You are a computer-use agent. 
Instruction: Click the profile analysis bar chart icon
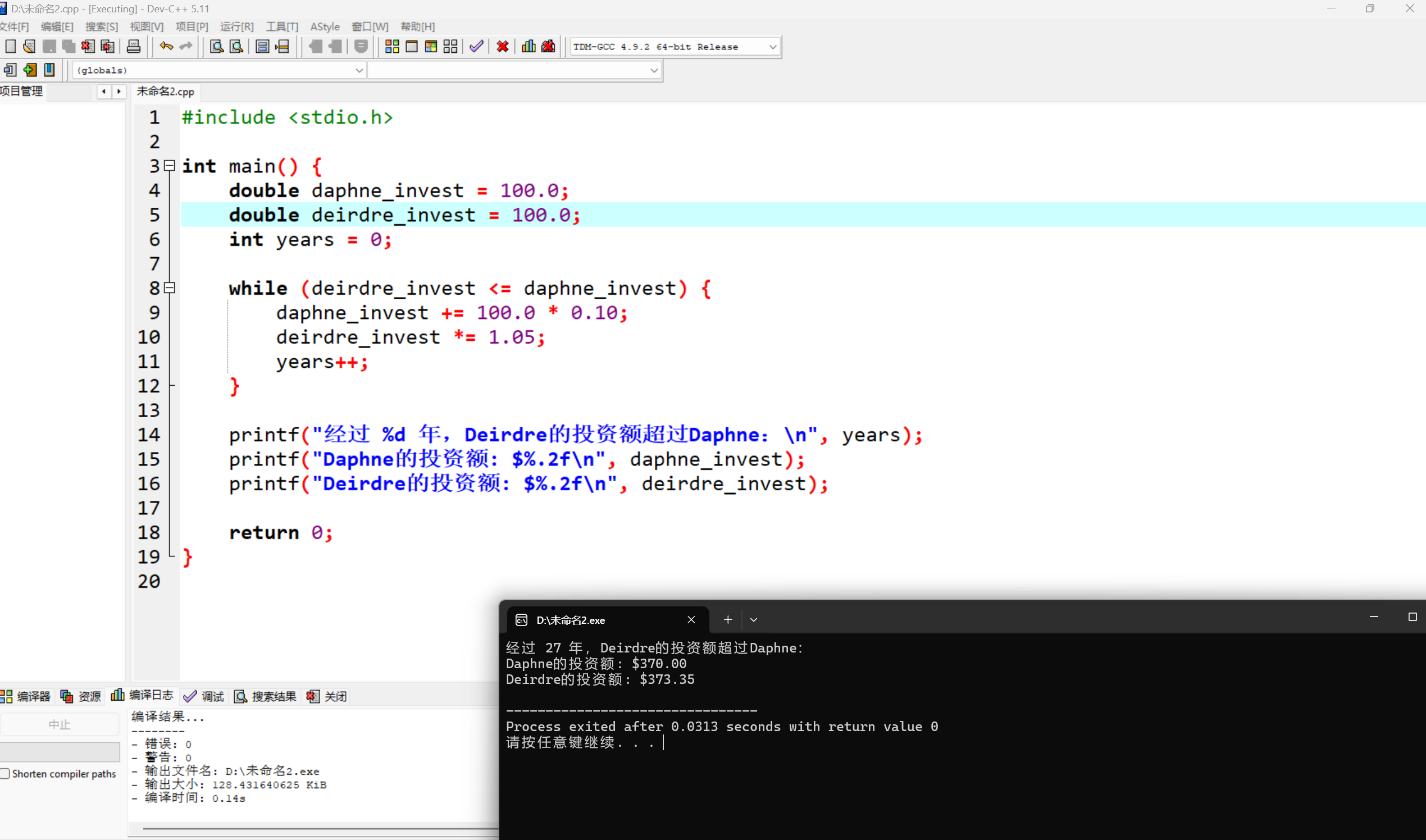click(528, 47)
